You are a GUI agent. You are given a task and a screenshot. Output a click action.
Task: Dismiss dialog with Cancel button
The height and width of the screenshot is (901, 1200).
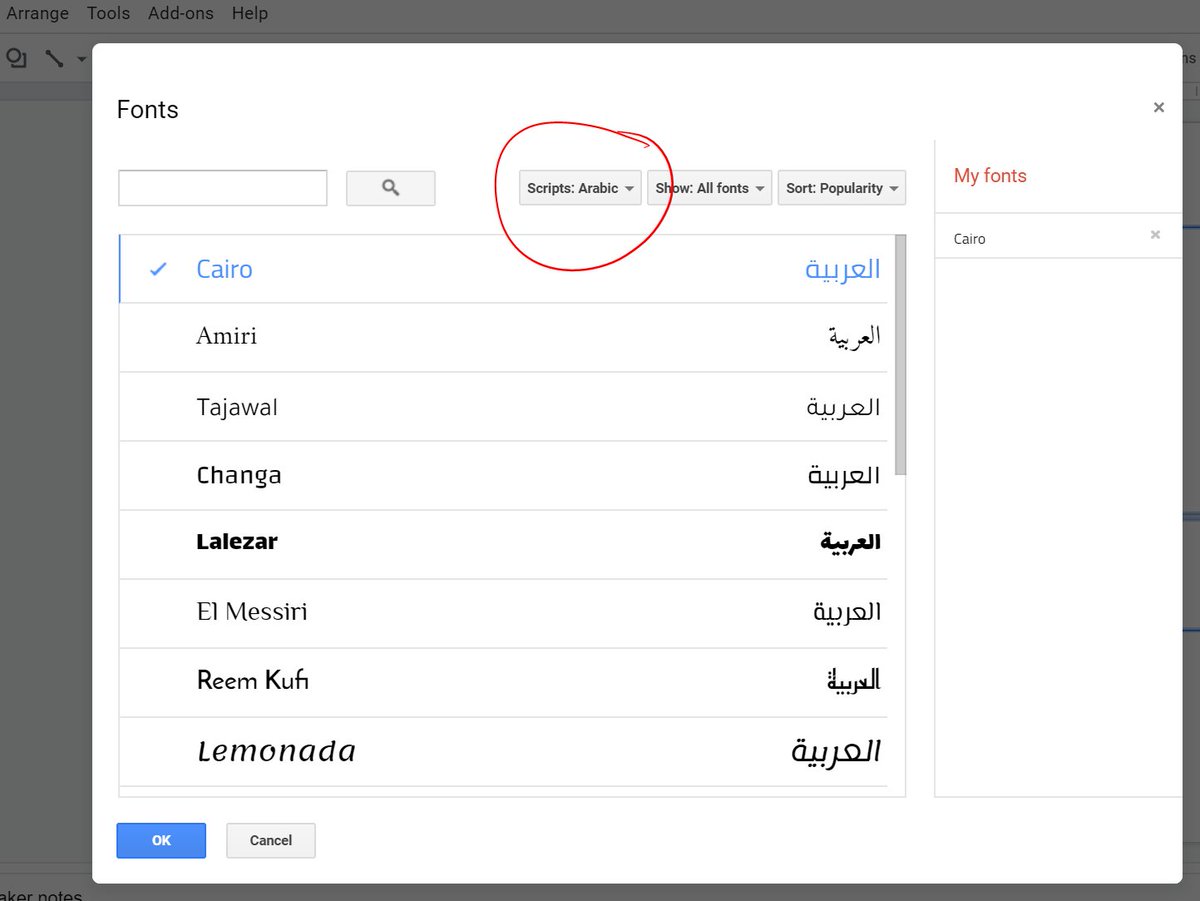pyautogui.click(x=271, y=840)
